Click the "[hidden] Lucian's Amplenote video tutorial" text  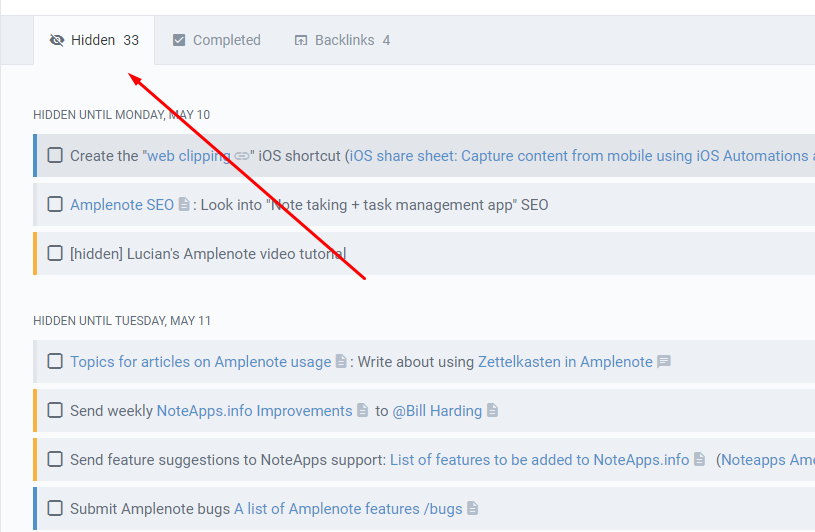[x=208, y=254]
